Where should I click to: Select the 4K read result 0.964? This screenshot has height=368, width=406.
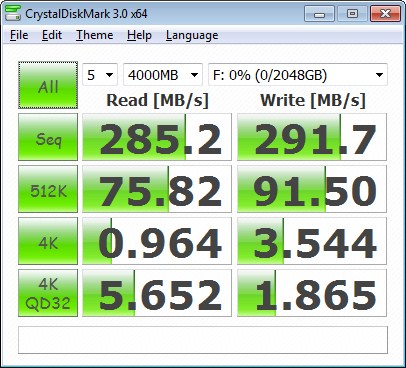(157, 241)
